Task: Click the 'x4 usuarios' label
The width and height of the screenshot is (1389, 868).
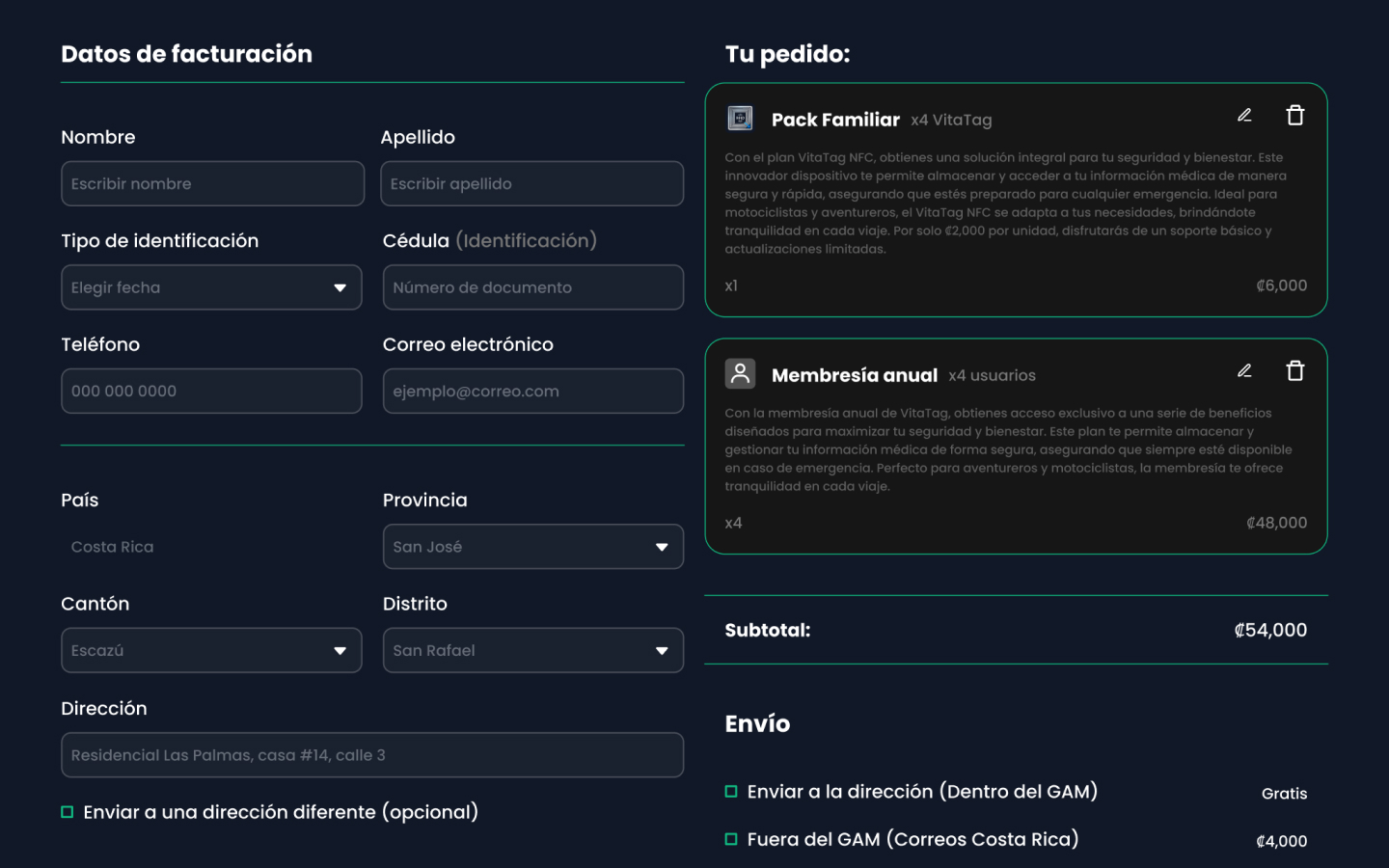Action: point(992,375)
